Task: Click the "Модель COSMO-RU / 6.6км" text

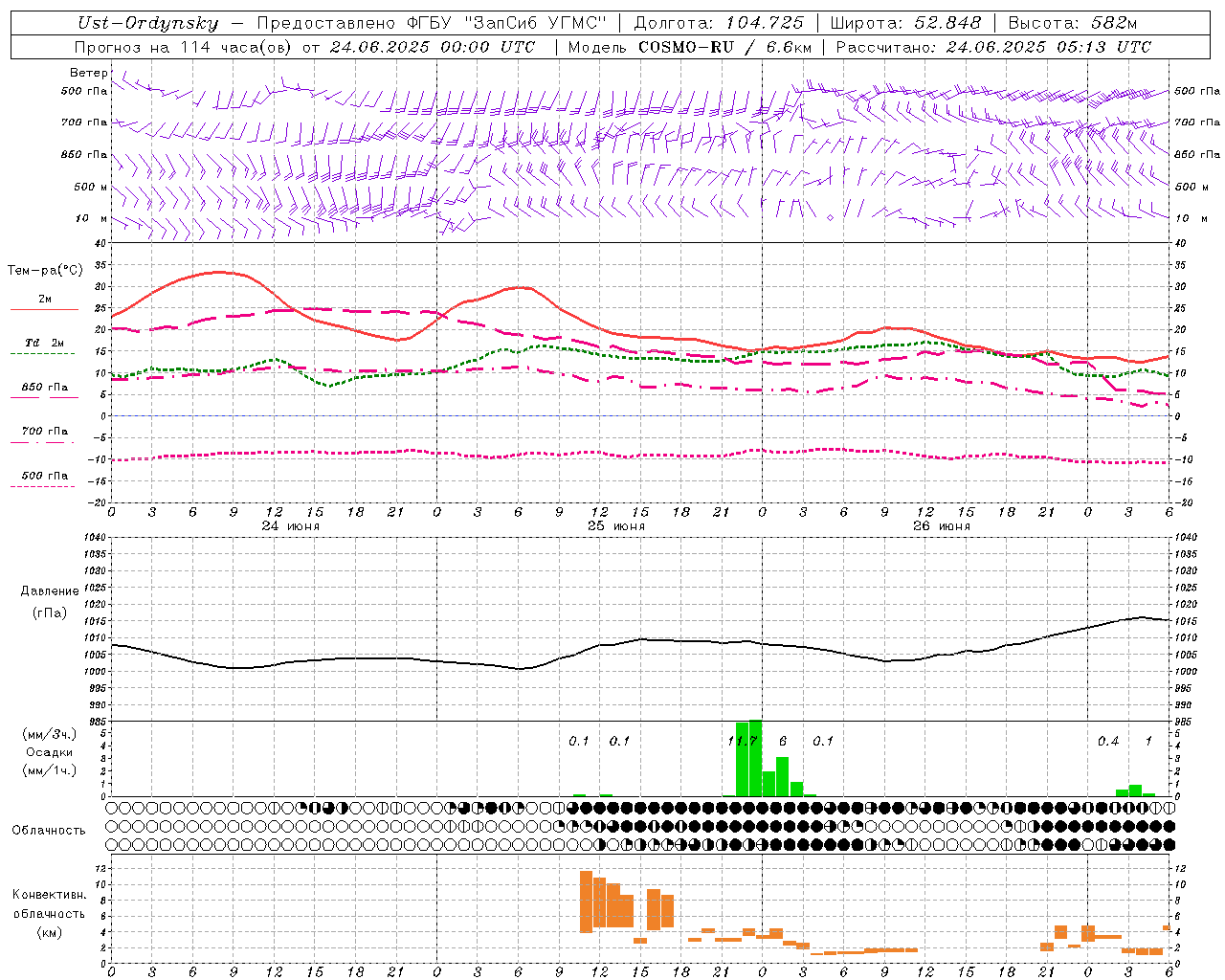Action: pyautogui.click(x=690, y=47)
